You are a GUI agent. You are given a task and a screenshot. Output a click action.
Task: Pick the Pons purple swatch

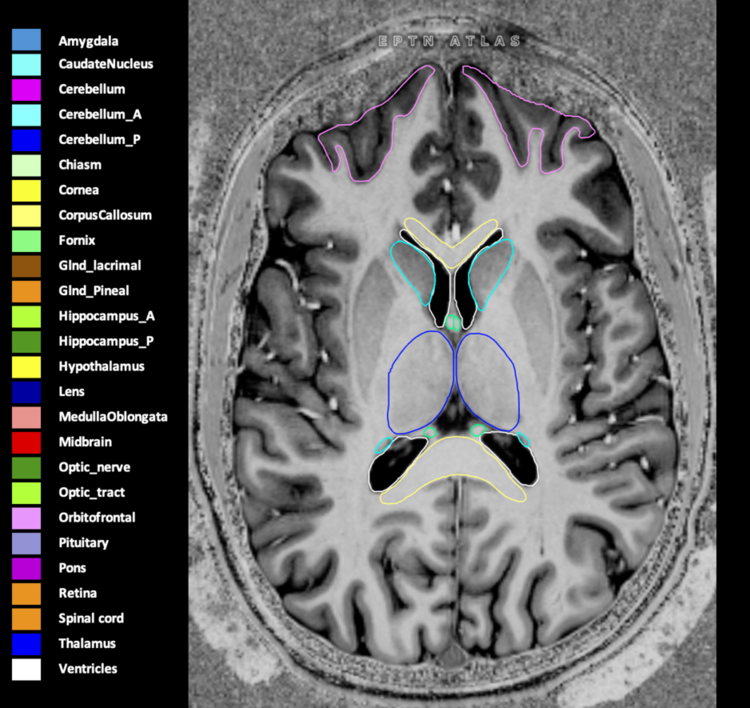tap(26, 568)
